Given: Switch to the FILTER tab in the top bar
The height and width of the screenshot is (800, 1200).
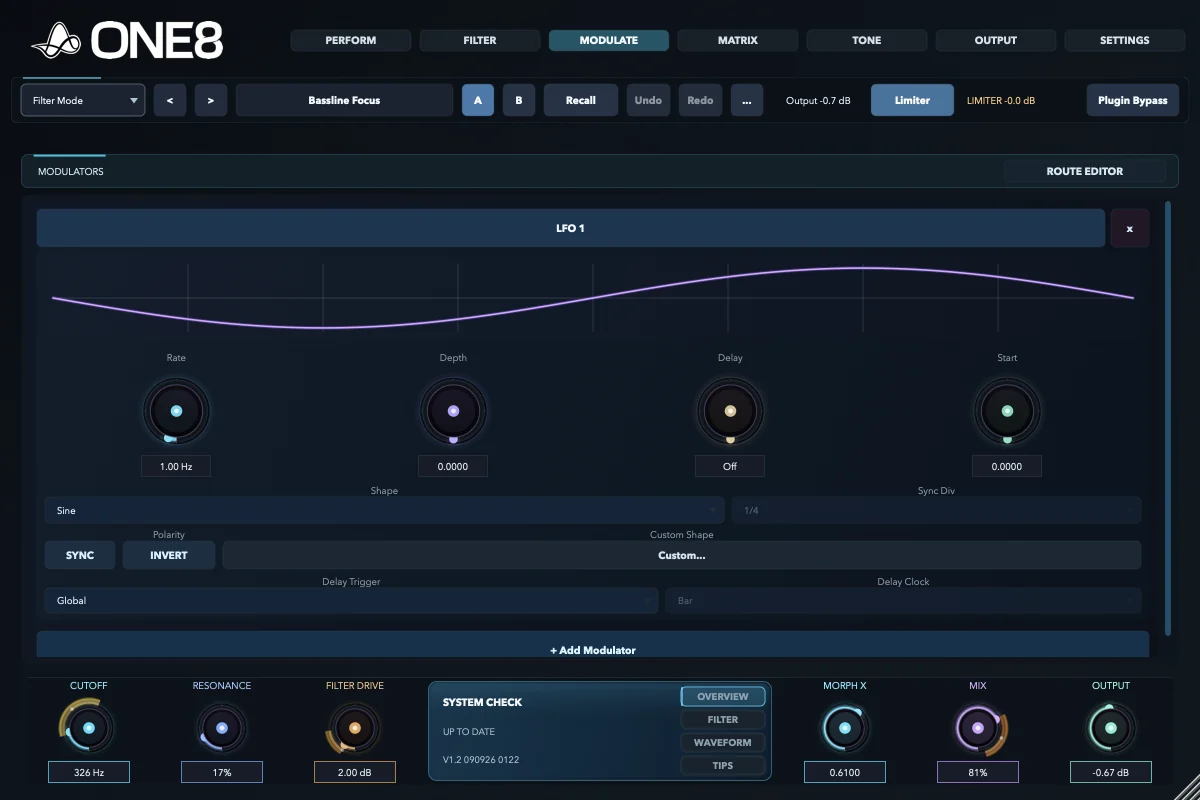Looking at the screenshot, I should click(x=480, y=40).
